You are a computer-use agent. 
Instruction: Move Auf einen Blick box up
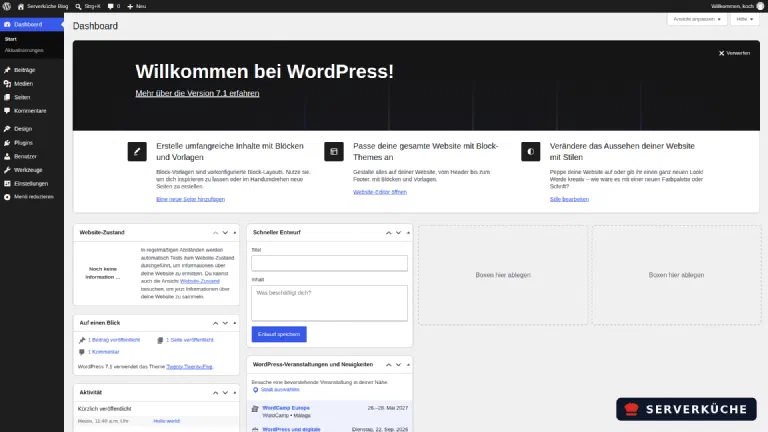[x=216, y=323]
